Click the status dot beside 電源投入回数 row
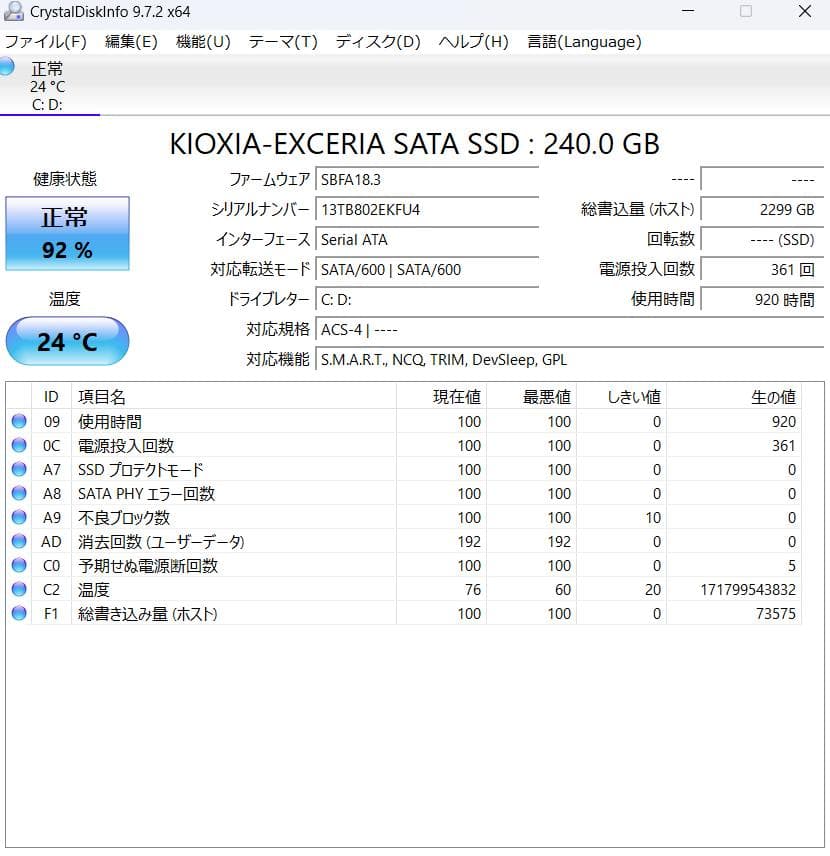 [20, 445]
